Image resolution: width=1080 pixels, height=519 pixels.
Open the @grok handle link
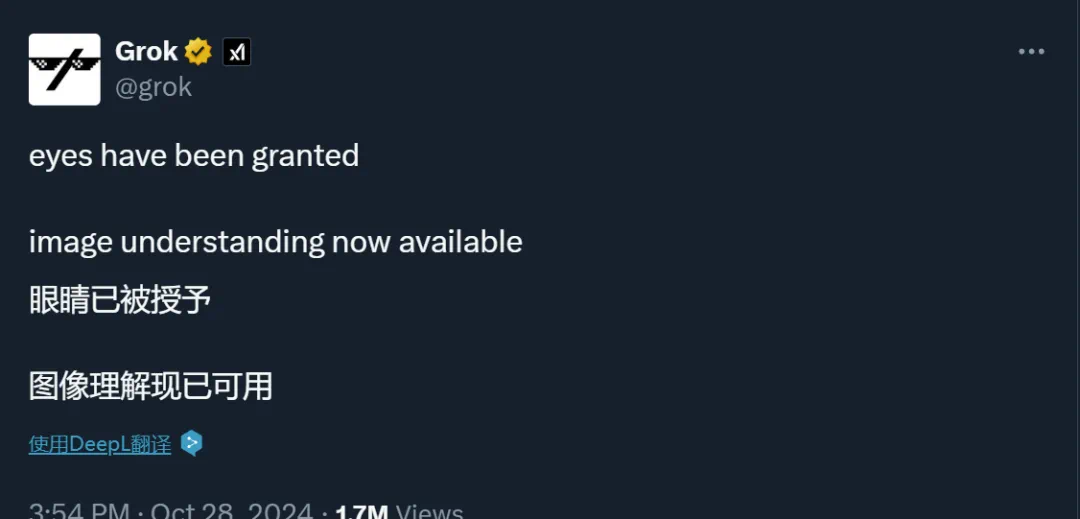(153, 87)
